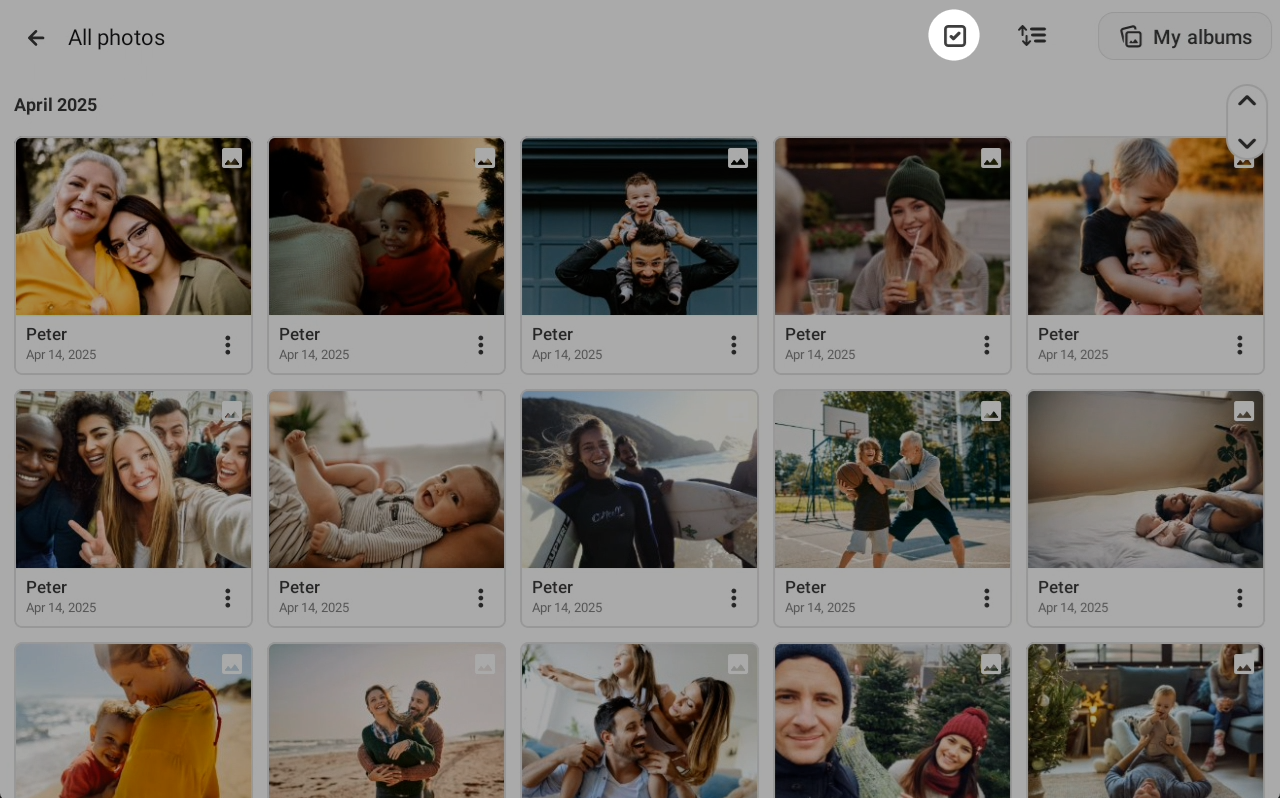1280x798 pixels.
Task: Open the winter hats couple selfie photo
Action: pos(892,721)
